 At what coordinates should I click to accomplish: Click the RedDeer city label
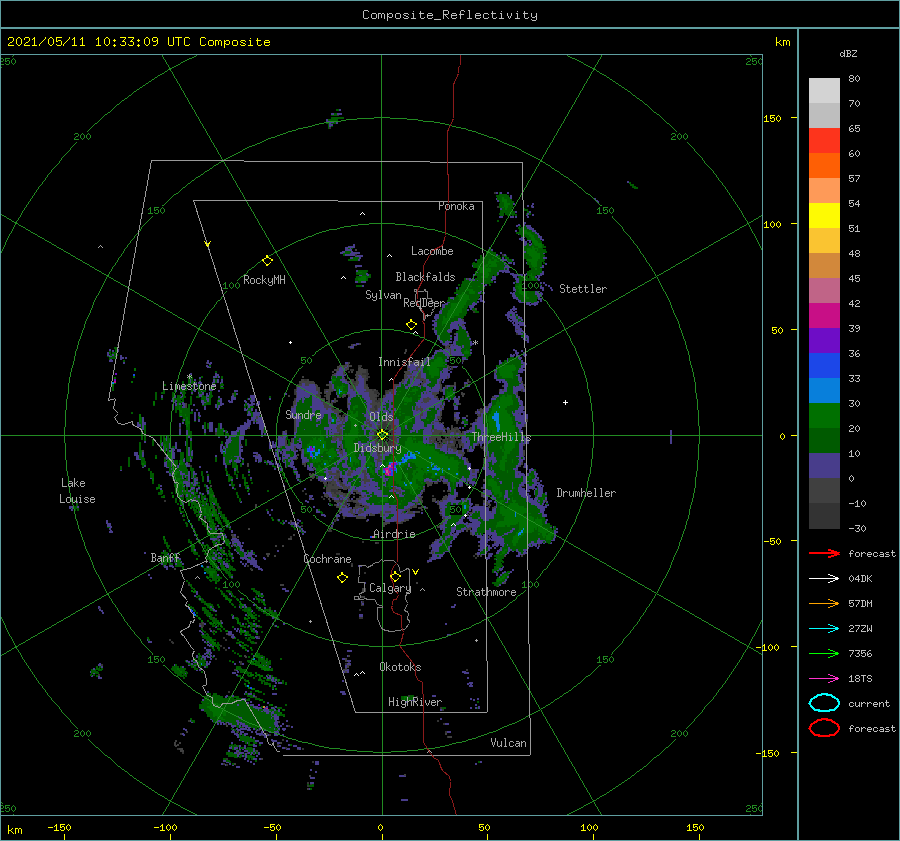coord(424,303)
